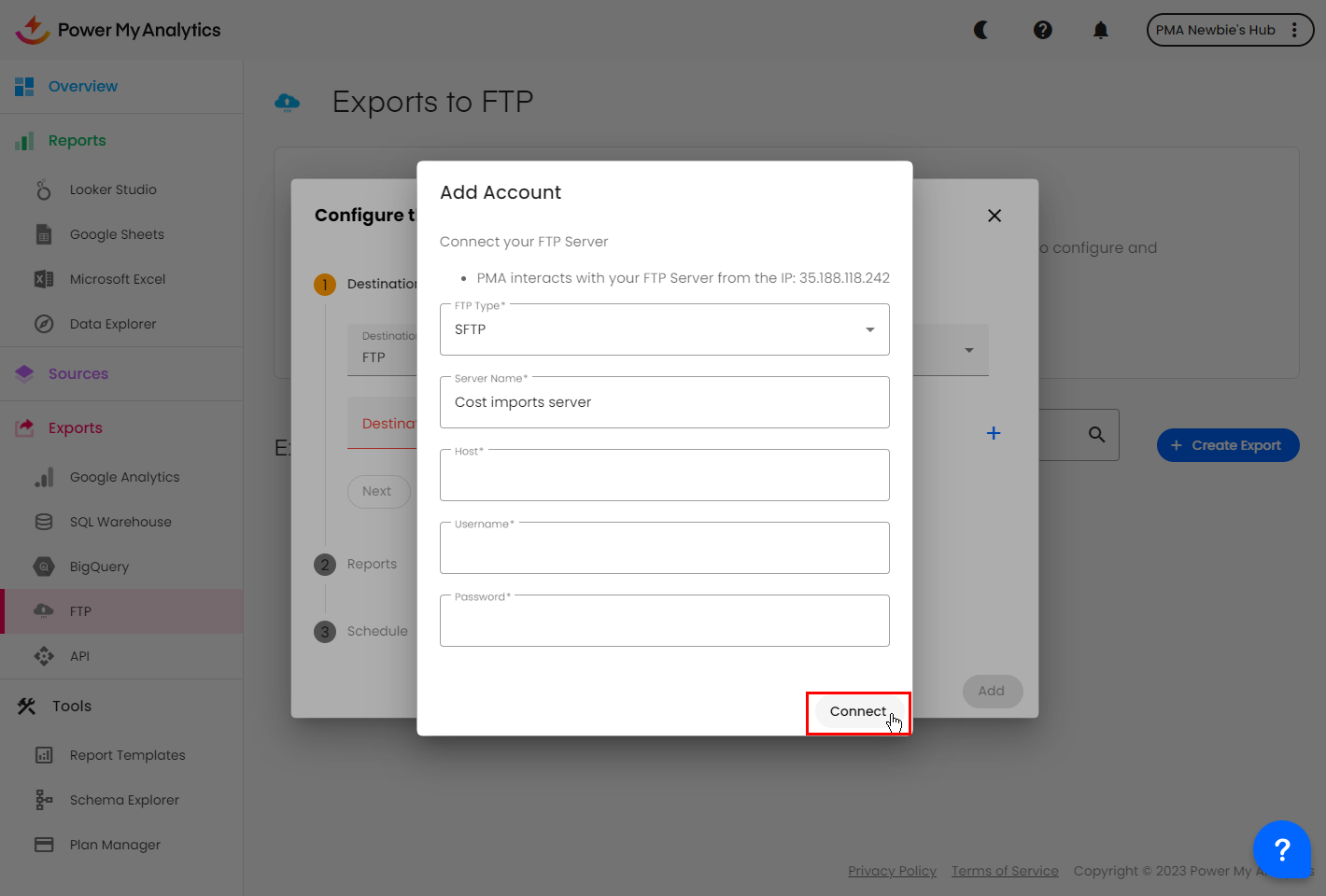Close the Configure dialog with X
This screenshot has height=896, width=1326.
(x=994, y=216)
